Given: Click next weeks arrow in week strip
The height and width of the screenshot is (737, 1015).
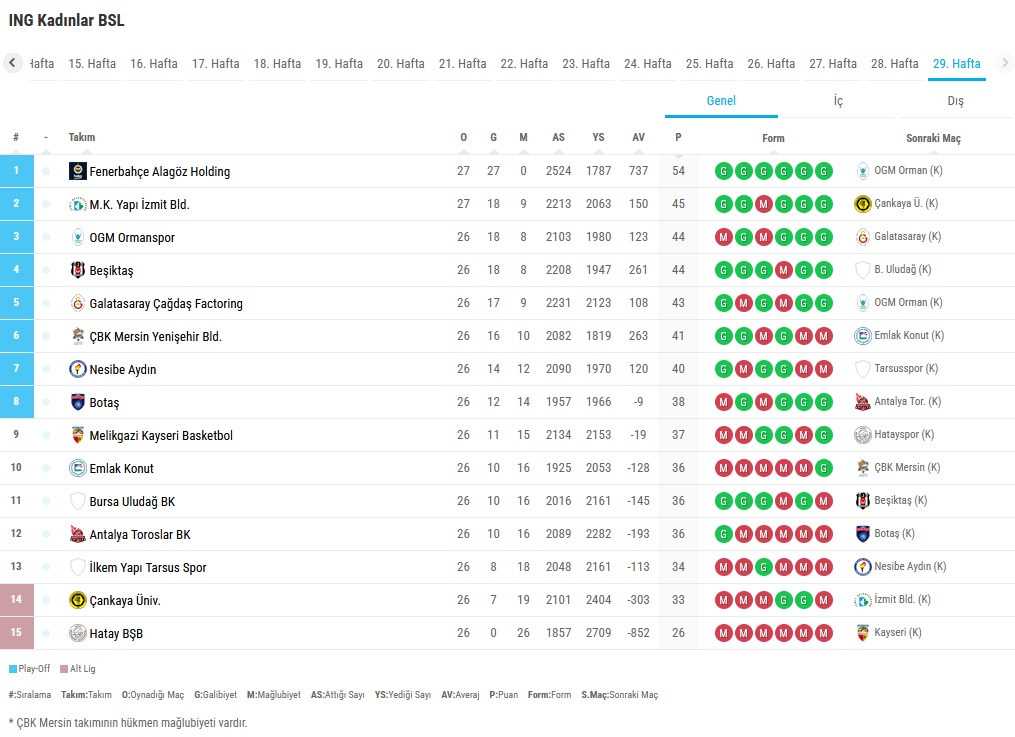Looking at the screenshot, I should point(1005,63).
